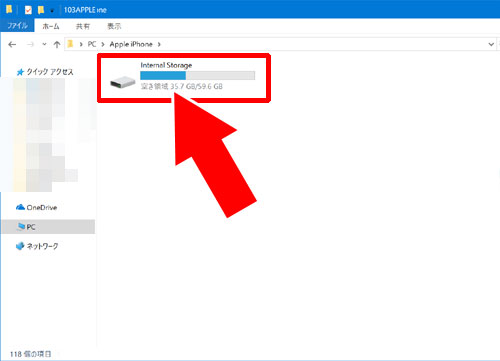Switch to the 表示 ribbon tab
Viewport: 500px width, 361px height.
tap(114, 26)
